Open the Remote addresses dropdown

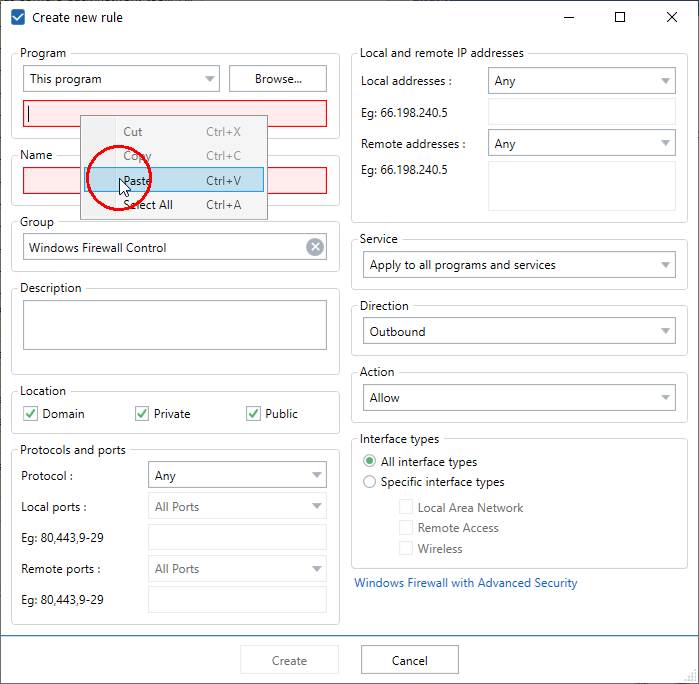pyautogui.click(x=581, y=144)
